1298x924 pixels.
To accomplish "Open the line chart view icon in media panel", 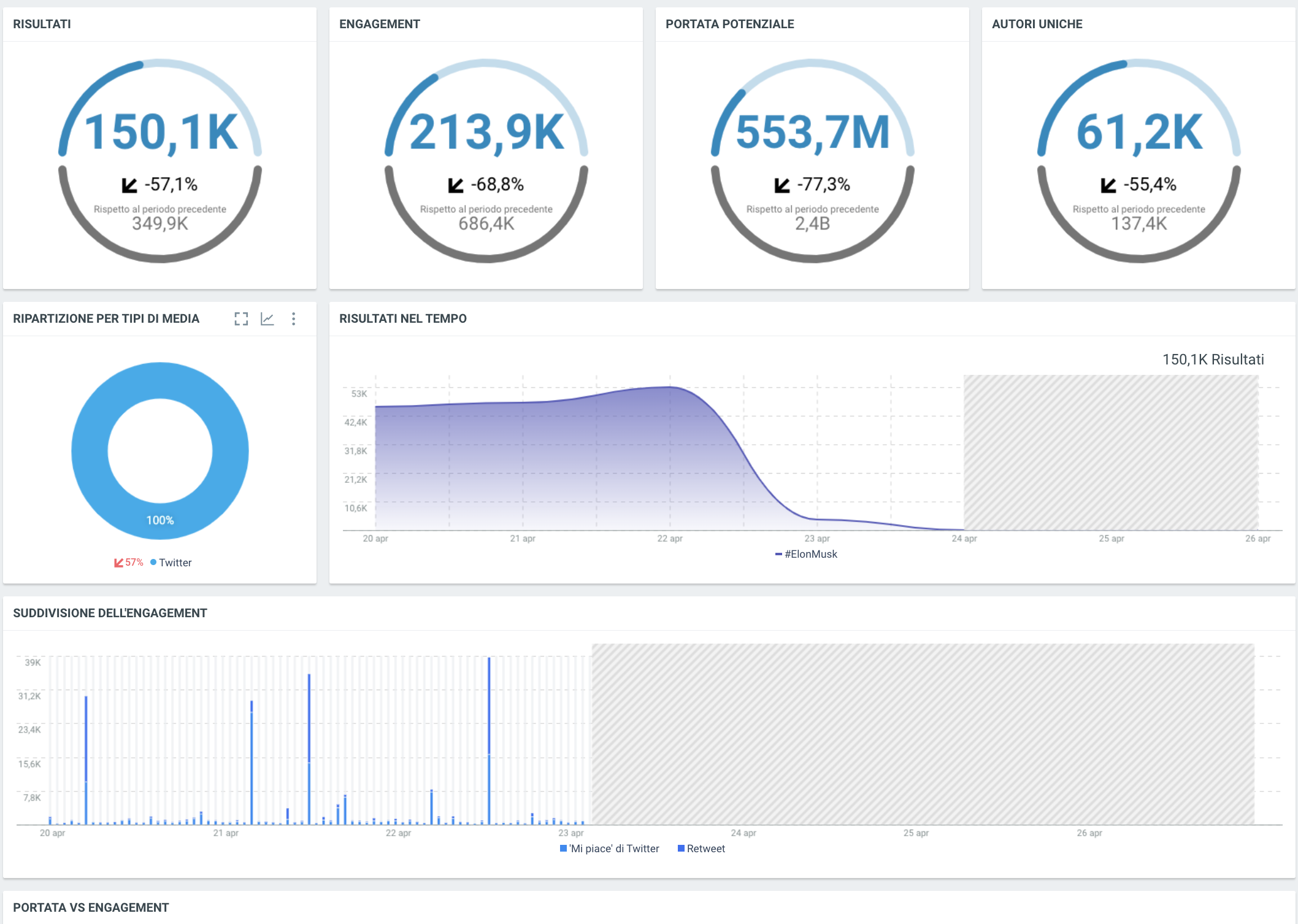I will [267, 318].
